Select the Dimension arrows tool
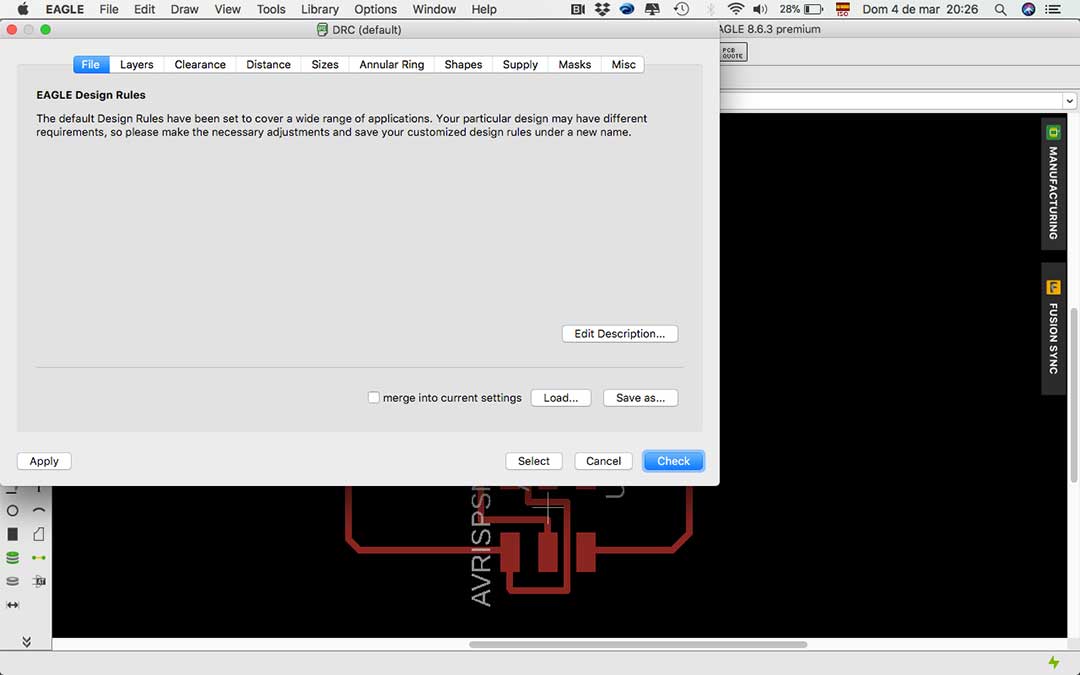 tap(12, 605)
